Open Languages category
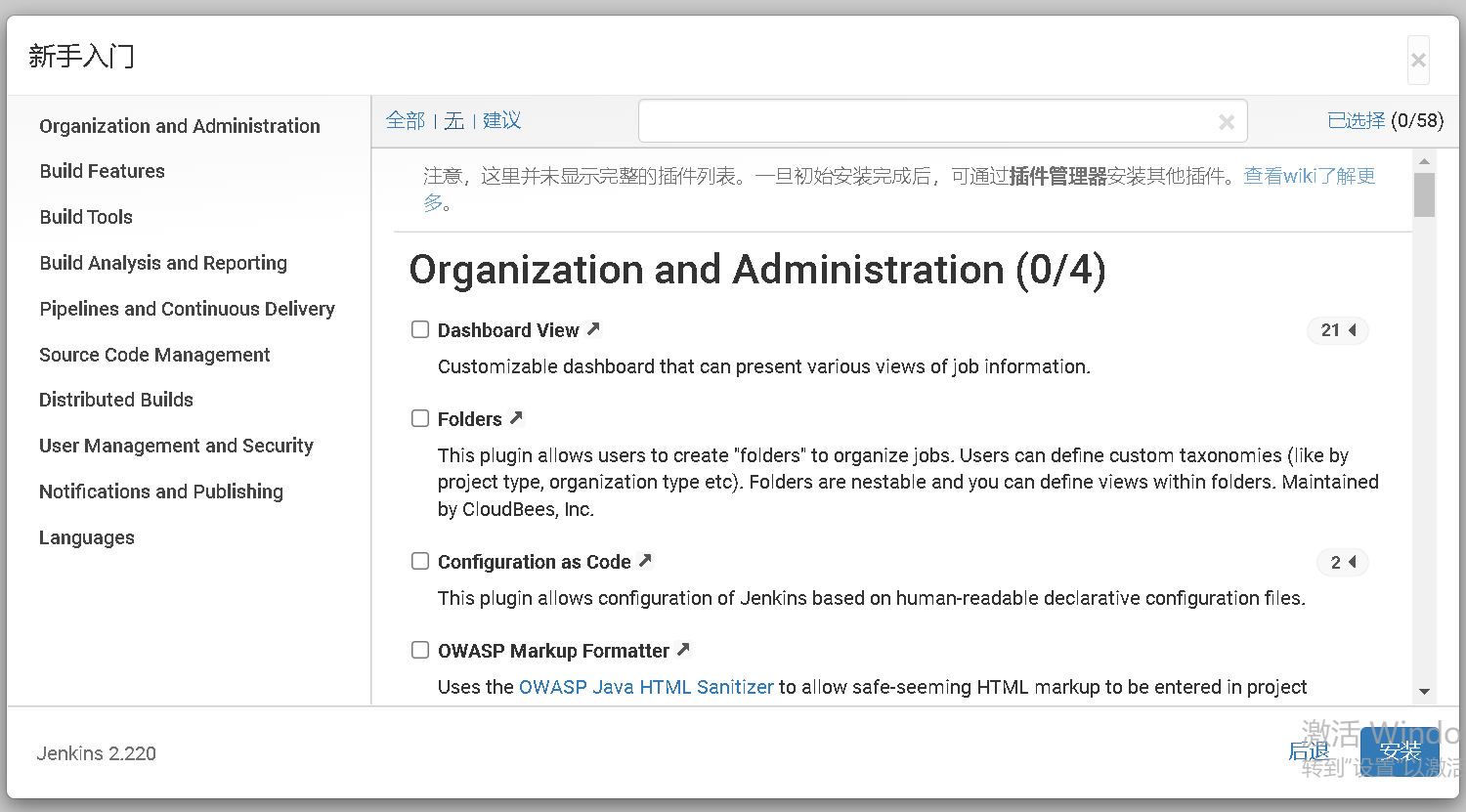This screenshot has height=812, width=1466. pos(87,537)
